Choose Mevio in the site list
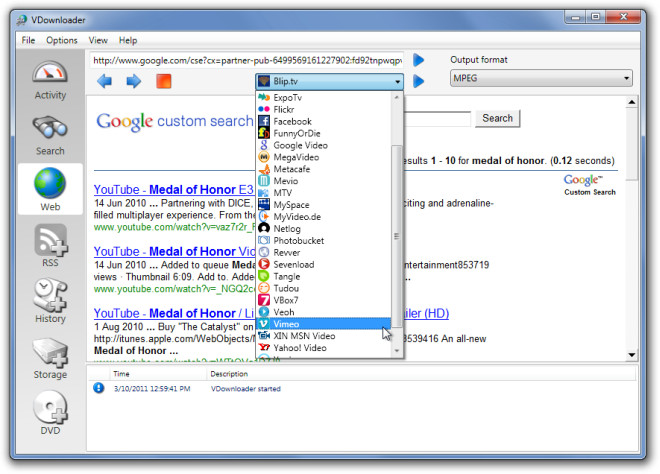 324,181
